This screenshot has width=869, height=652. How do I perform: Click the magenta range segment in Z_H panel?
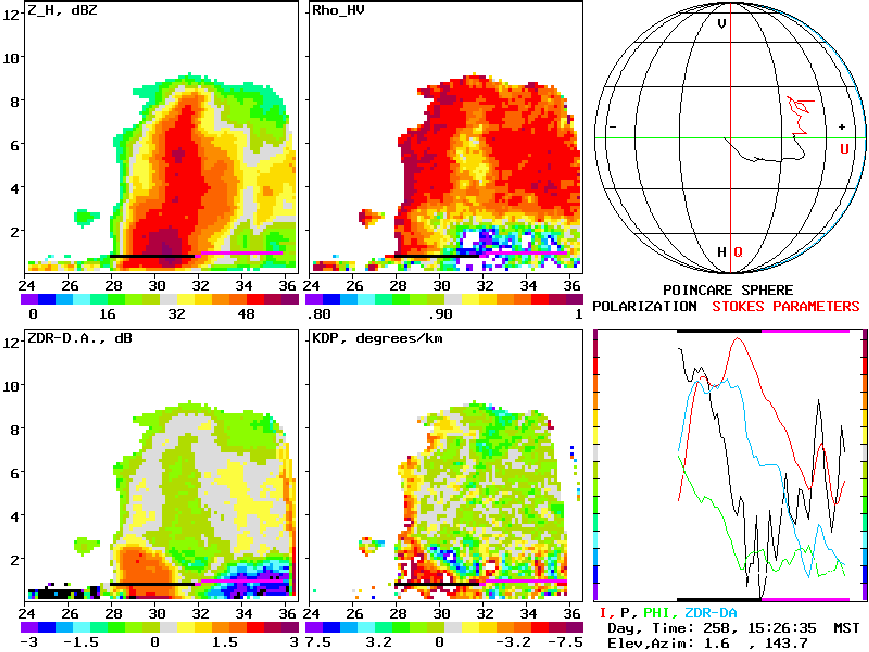[x=242, y=253]
